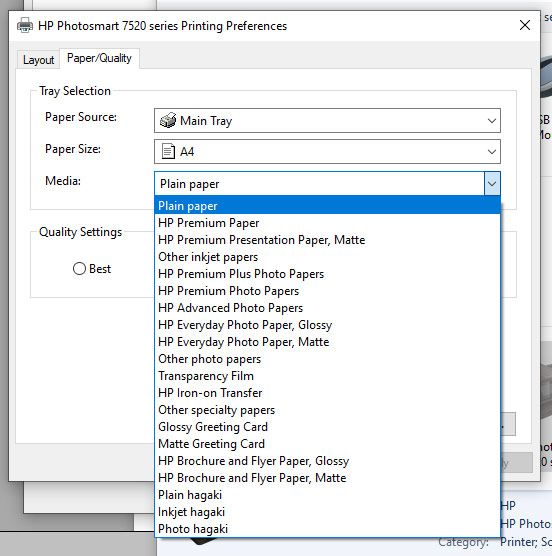Choose HP Premium Paper media
Image resolution: width=552 pixels, height=556 pixels.
point(327,223)
